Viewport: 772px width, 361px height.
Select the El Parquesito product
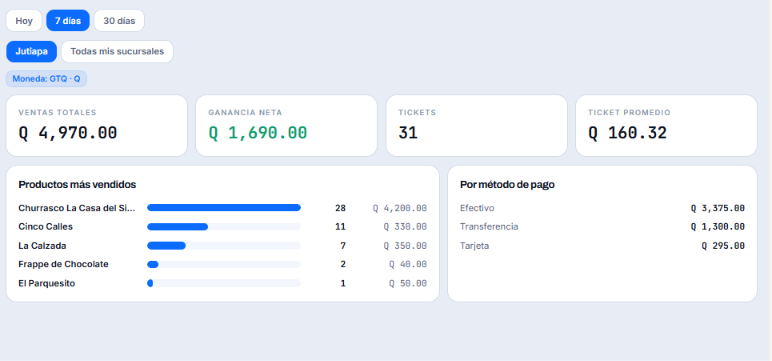(x=47, y=284)
